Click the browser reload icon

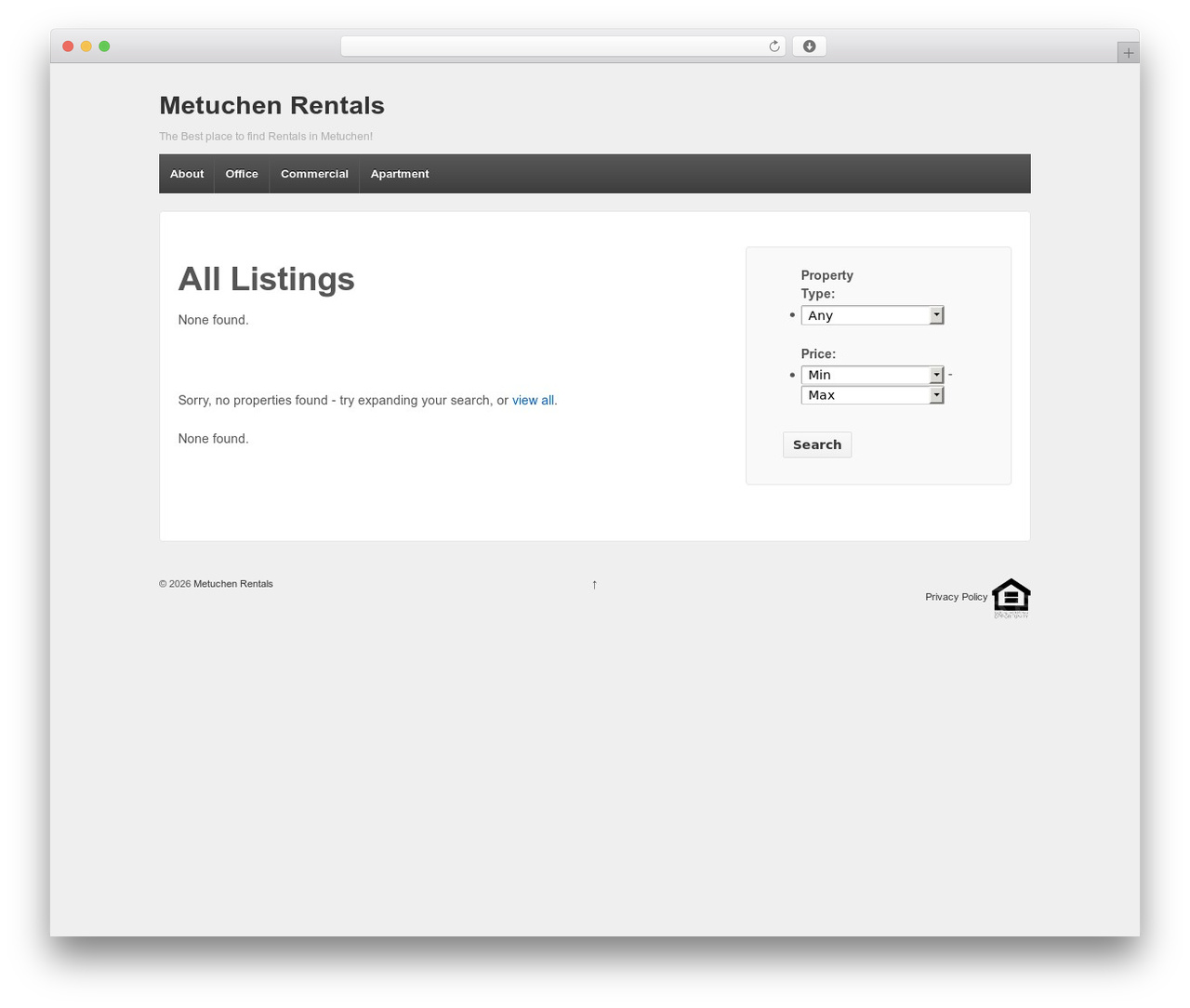pos(773,46)
